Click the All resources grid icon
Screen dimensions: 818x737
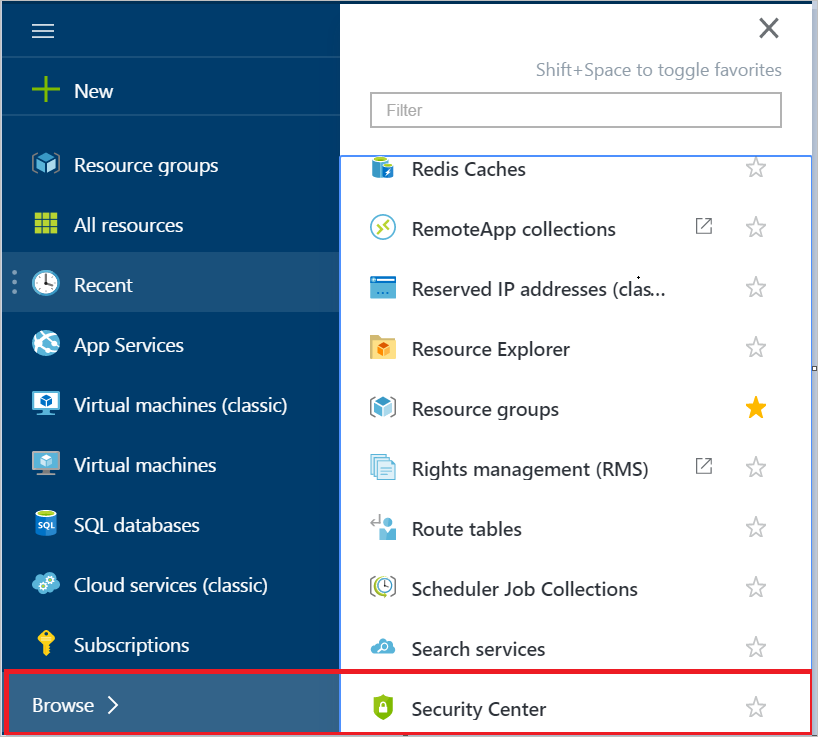coord(46,223)
